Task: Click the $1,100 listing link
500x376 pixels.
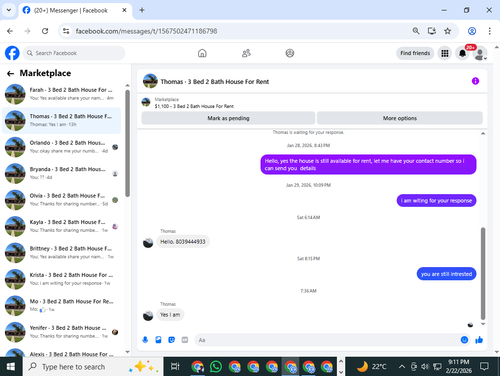Action: pyautogui.click(x=194, y=106)
